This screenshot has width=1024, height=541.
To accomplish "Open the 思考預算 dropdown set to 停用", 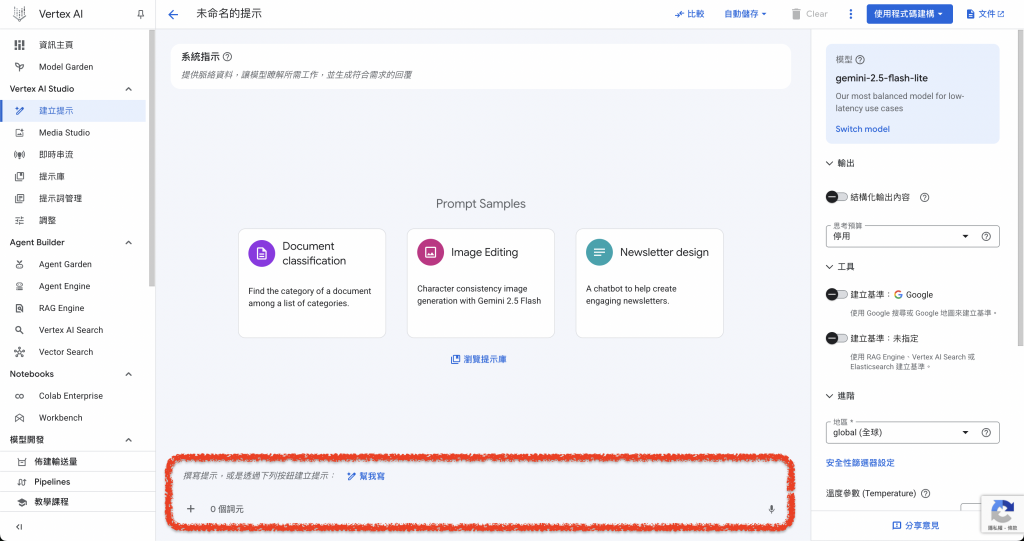I will [x=912, y=237].
